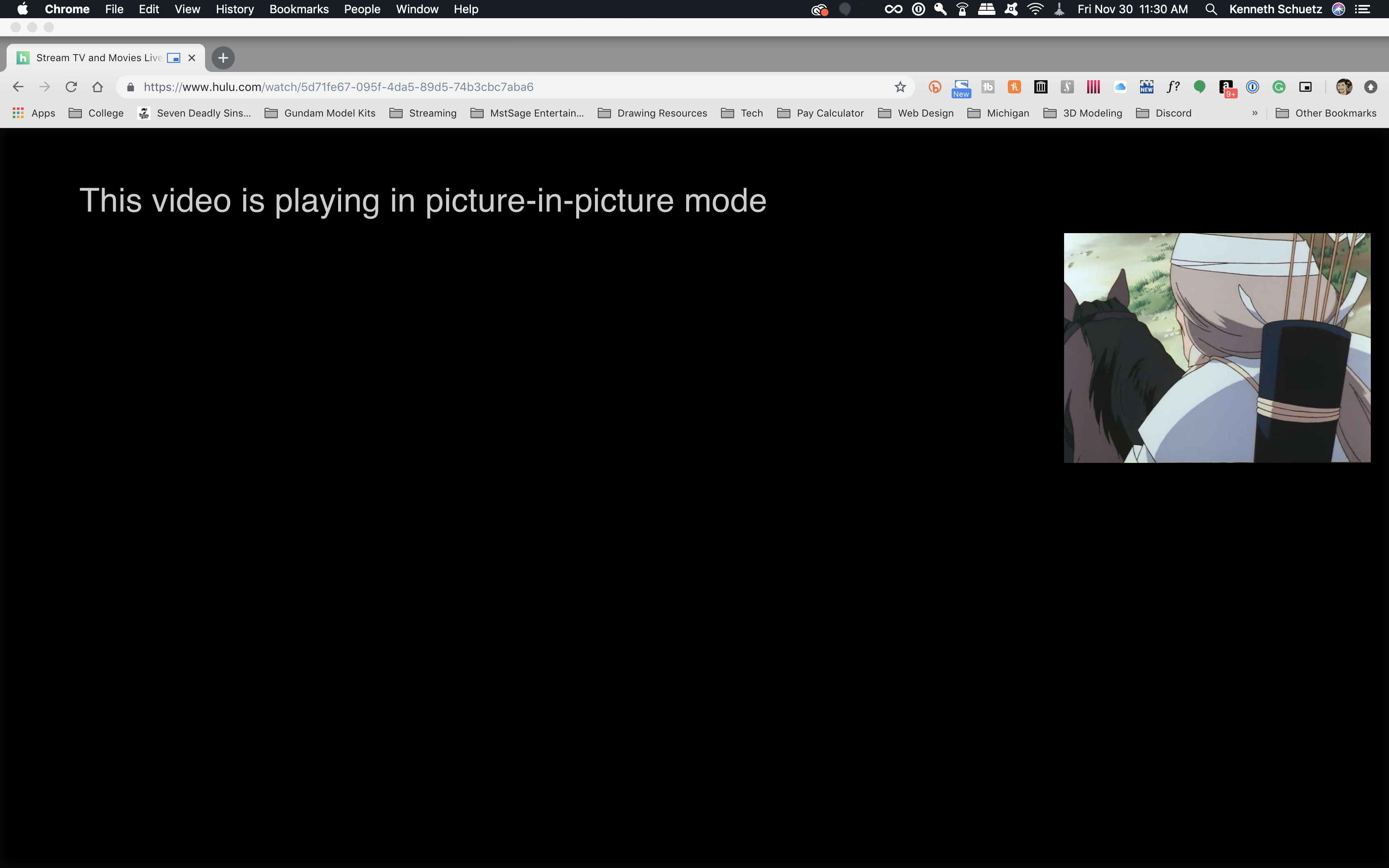1389x868 pixels.
Task: Open the File menu
Action: pos(114,9)
